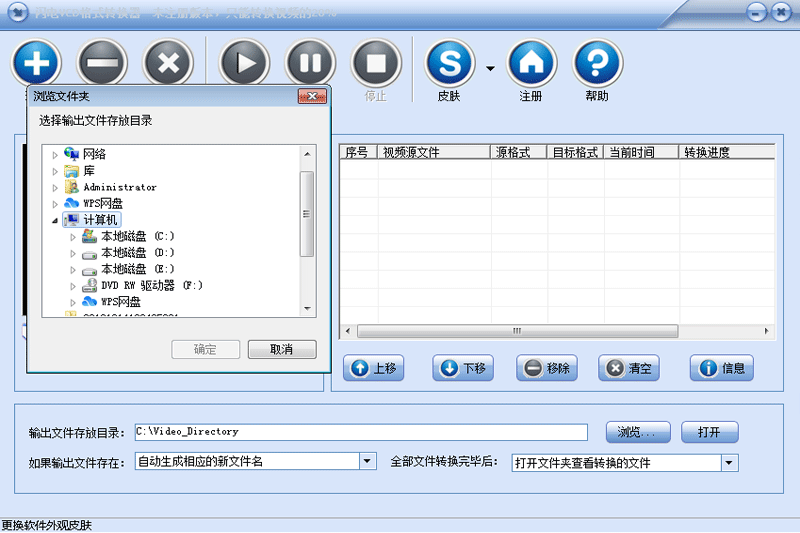
Task: Click the 序号 column header
Action: click(359, 152)
